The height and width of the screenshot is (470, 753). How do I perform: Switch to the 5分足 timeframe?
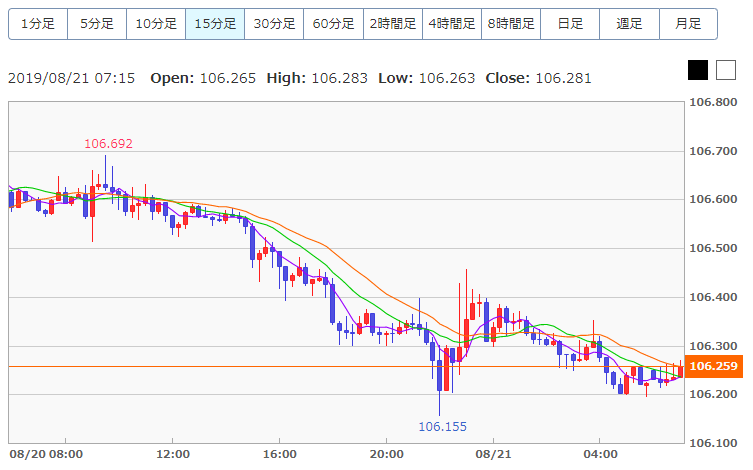[97, 24]
